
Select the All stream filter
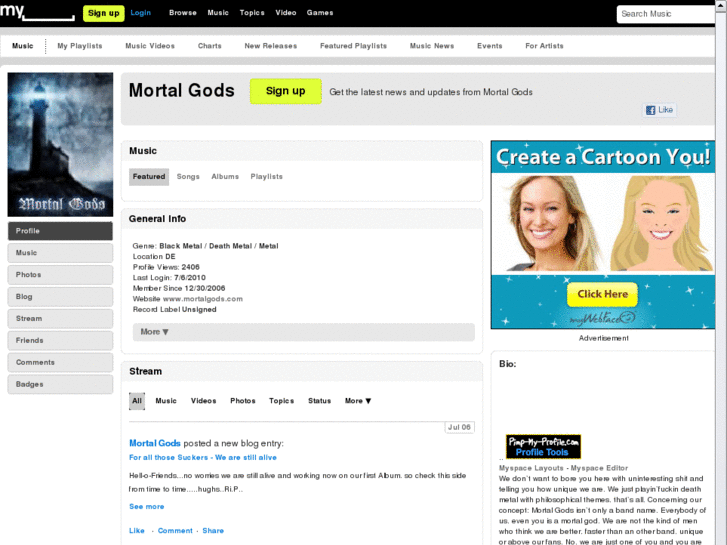tap(137, 401)
